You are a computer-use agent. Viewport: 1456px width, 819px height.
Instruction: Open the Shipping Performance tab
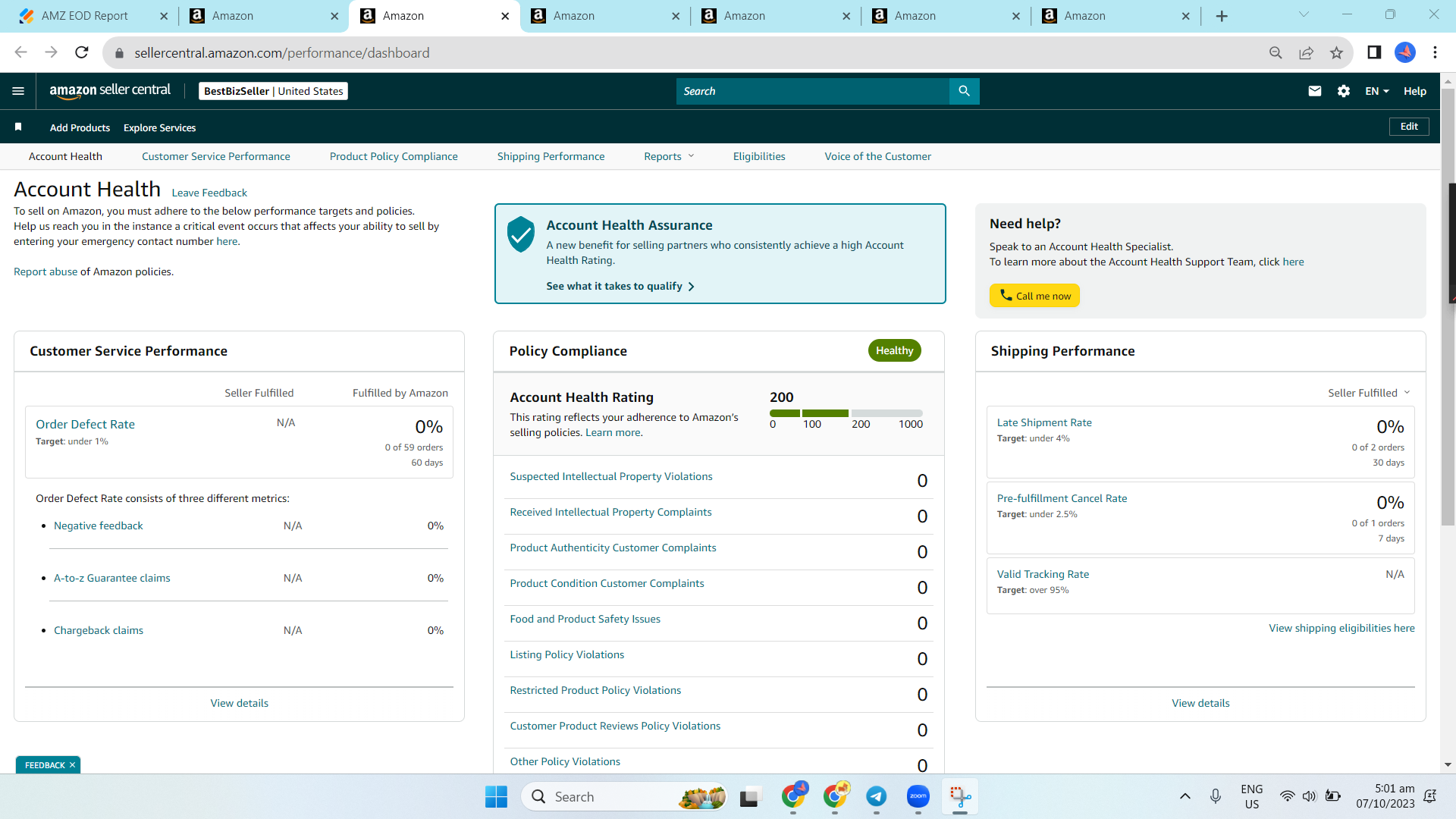coord(551,156)
